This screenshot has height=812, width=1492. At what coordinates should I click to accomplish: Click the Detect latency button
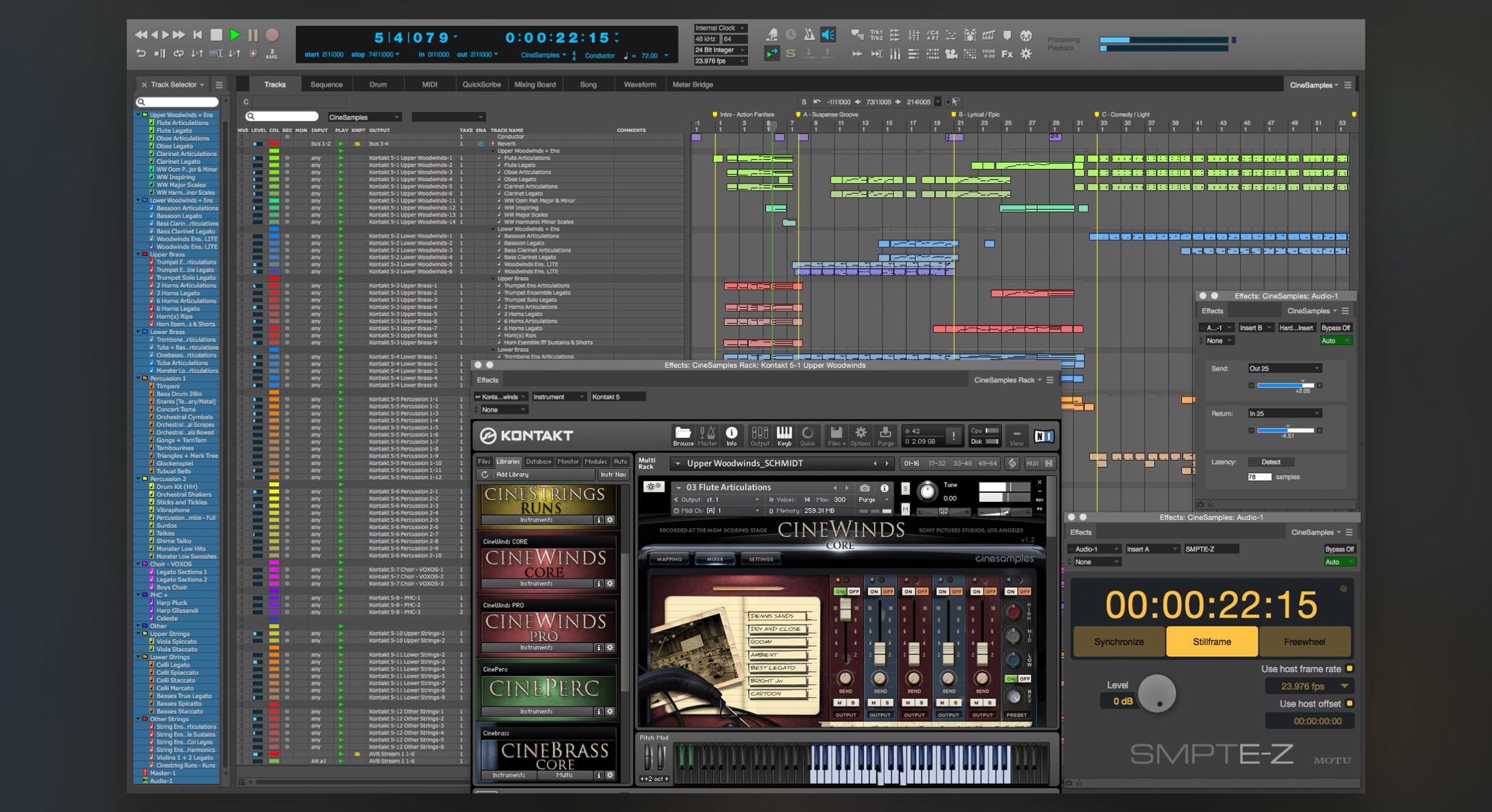(x=1270, y=462)
